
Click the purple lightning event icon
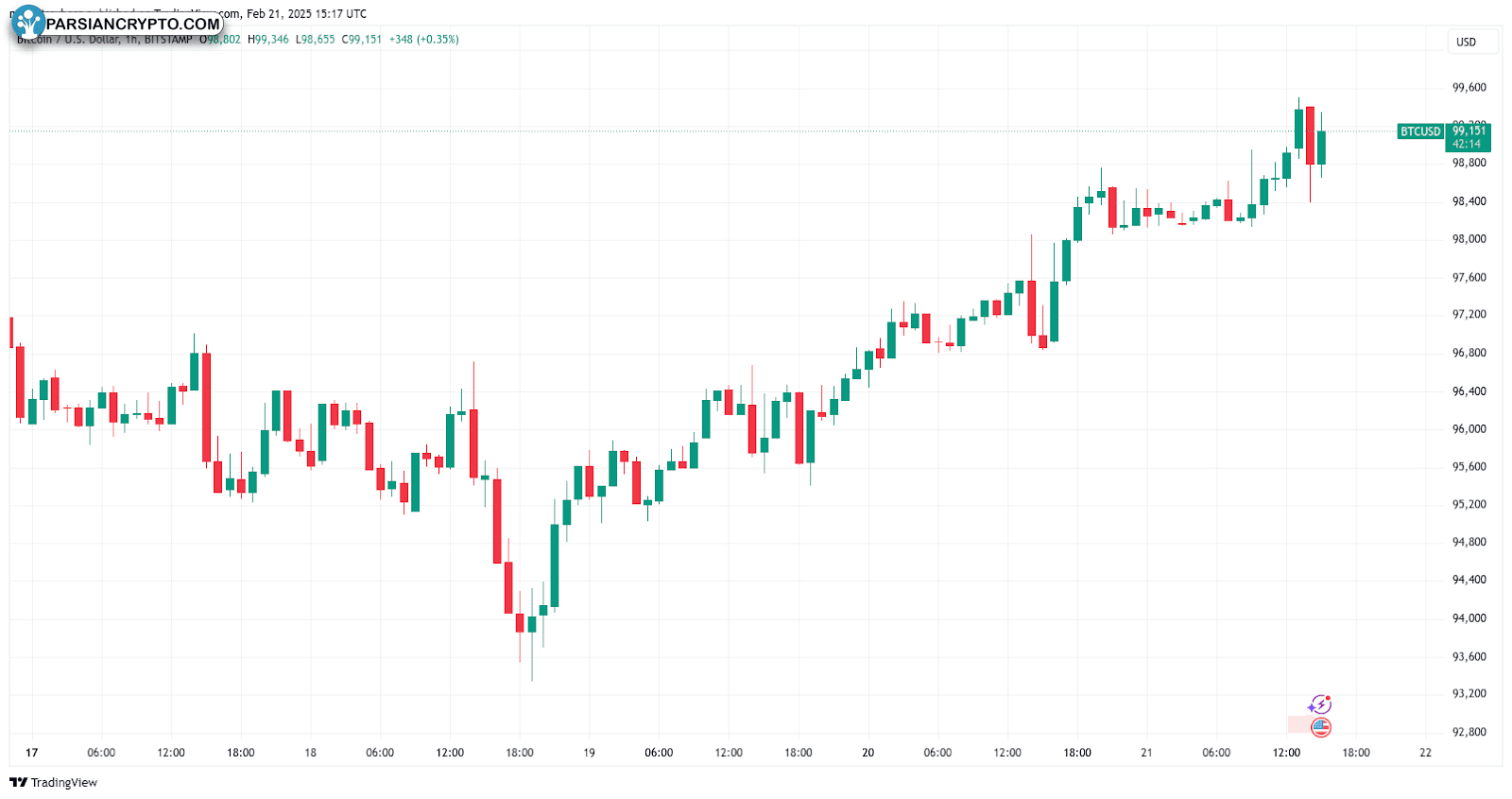tap(1319, 704)
